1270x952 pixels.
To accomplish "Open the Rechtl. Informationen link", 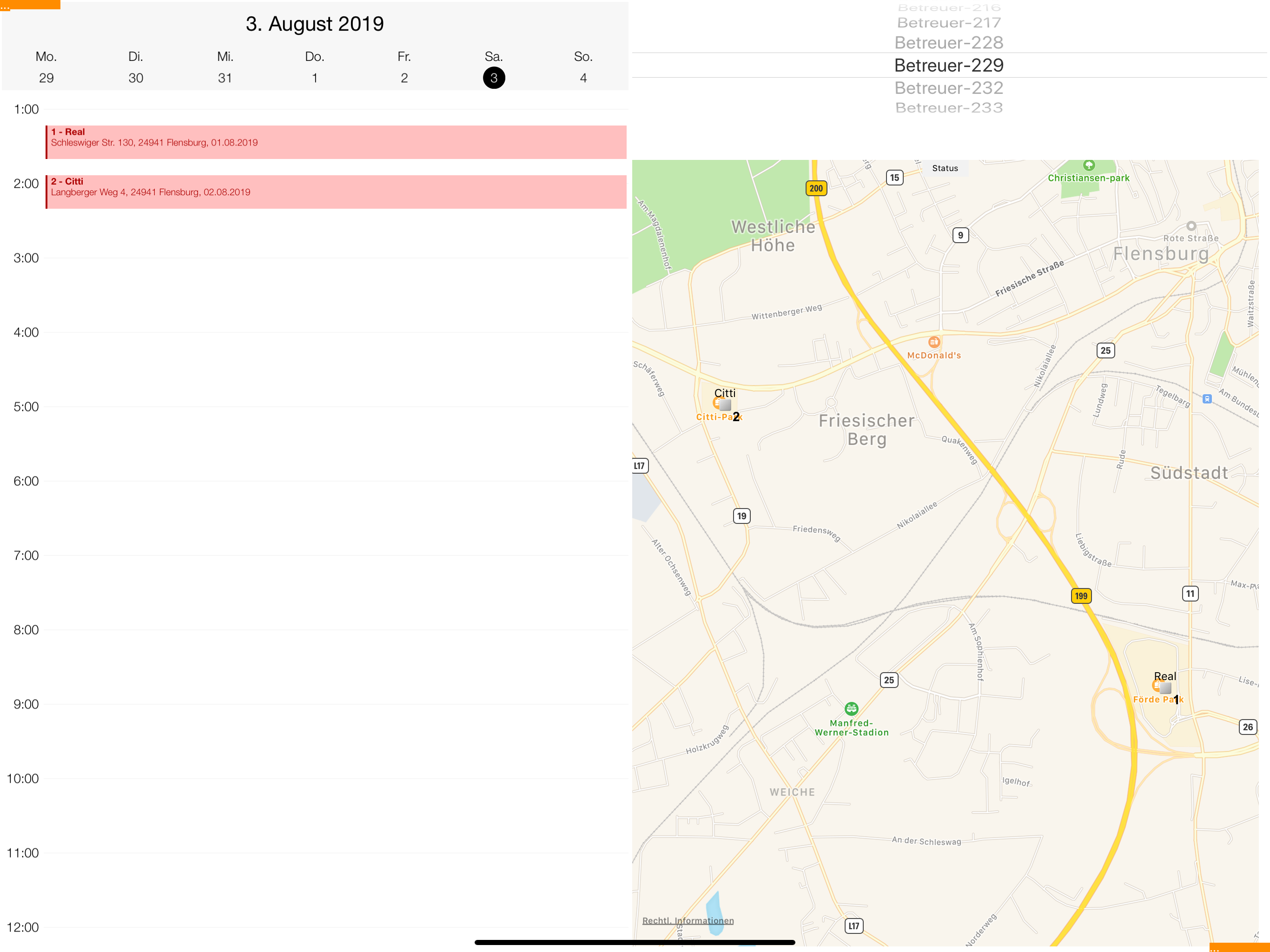I will pos(688,920).
